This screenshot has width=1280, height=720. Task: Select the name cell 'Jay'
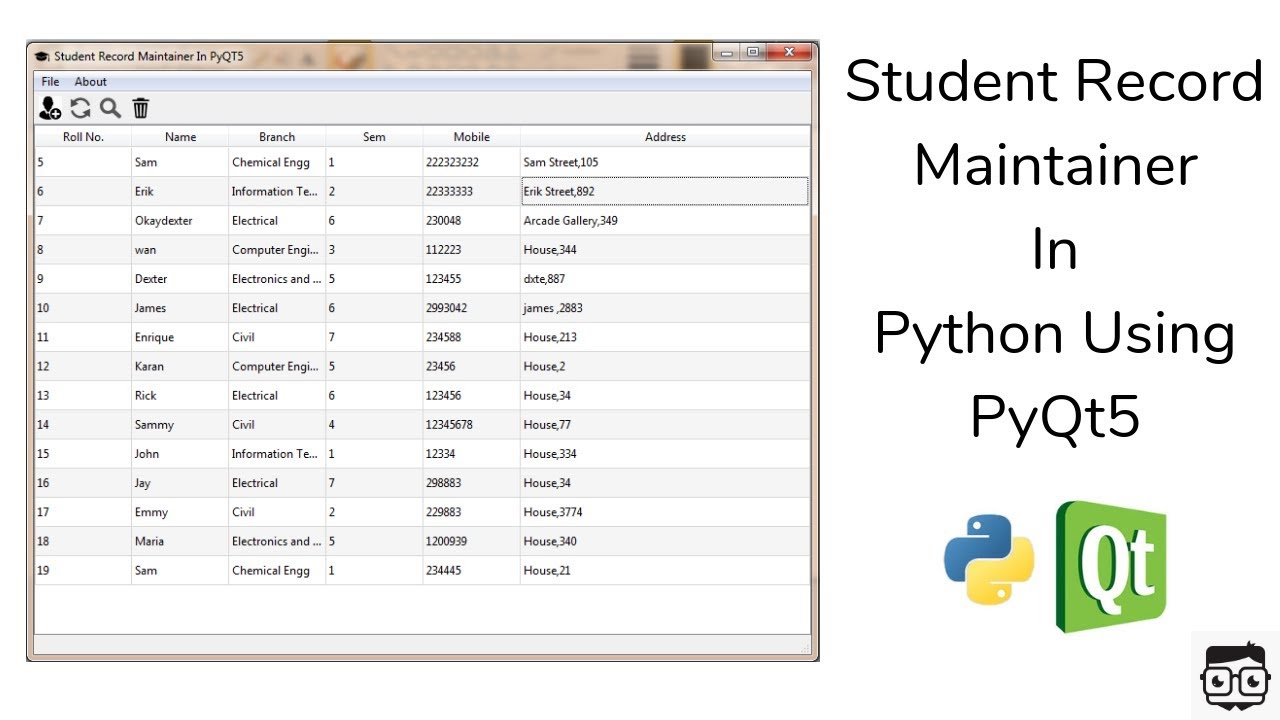point(180,483)
